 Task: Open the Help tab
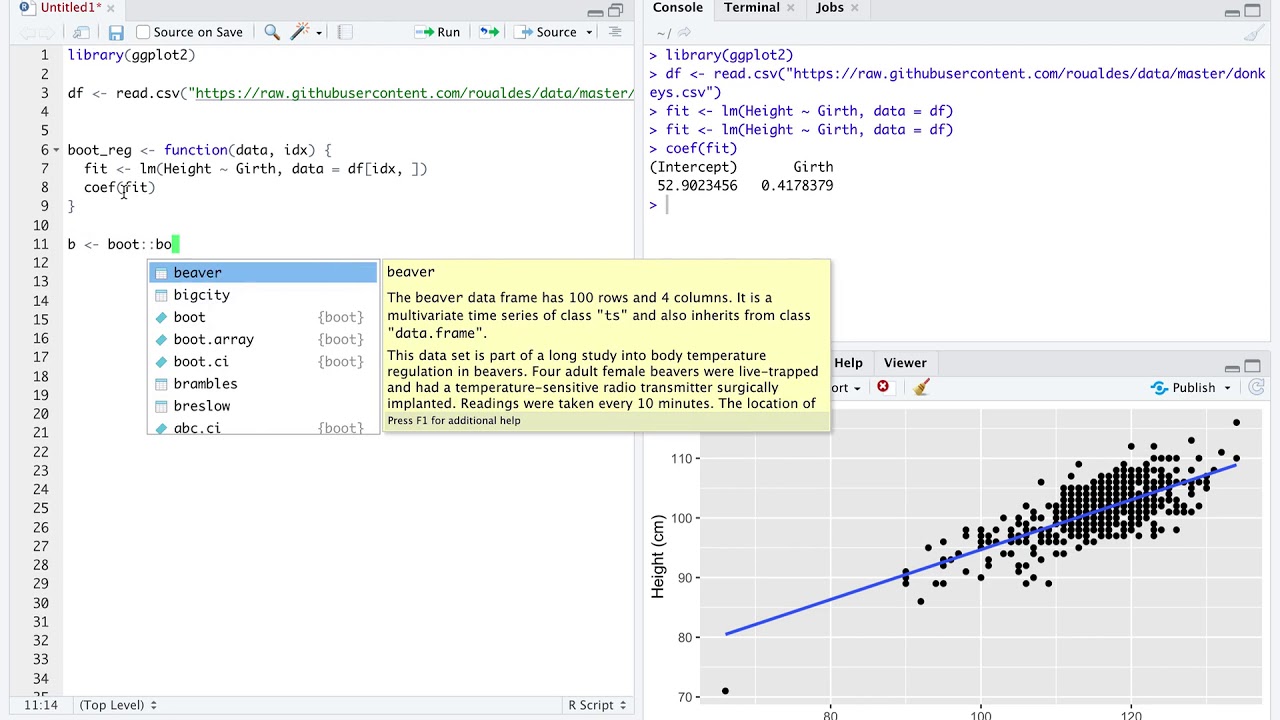pos(848,363)
